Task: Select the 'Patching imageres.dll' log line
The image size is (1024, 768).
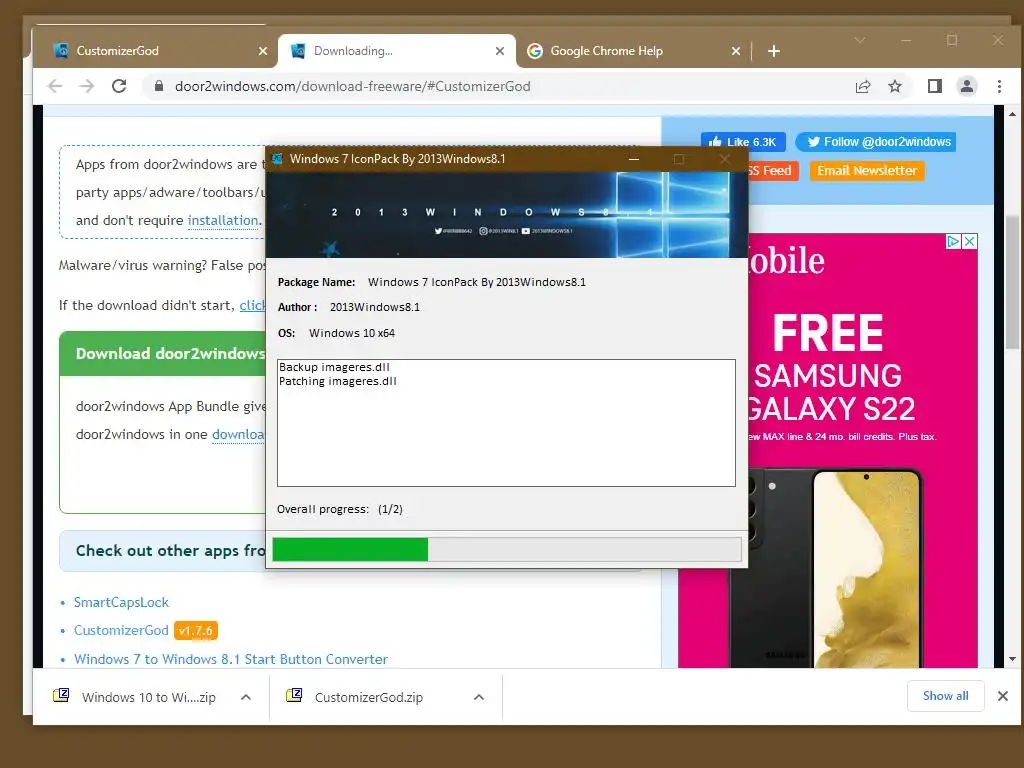Action: pyautogui.click(x=338, y=381)
